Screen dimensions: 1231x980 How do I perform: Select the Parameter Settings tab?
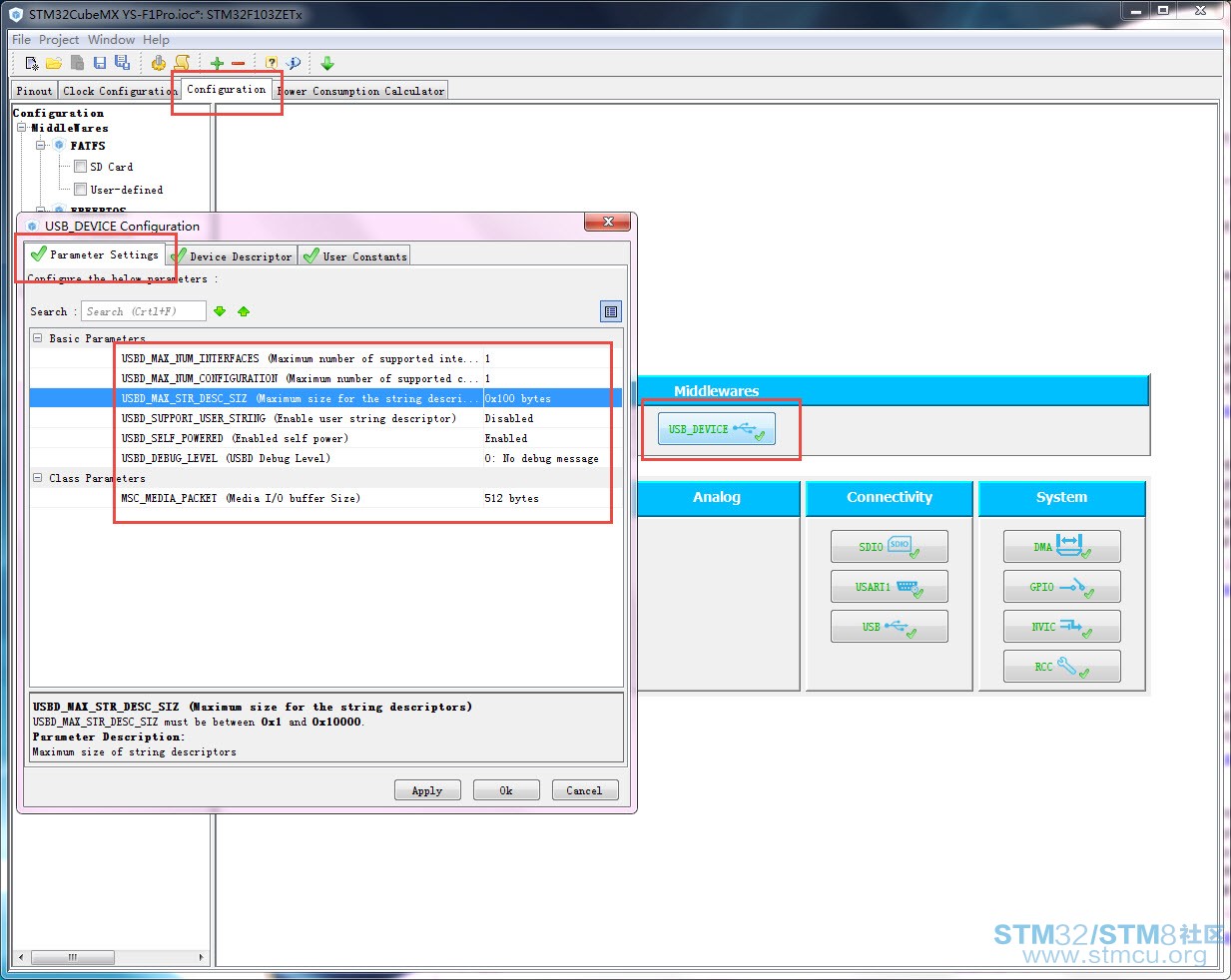pyautogui.click(x=95, y=254)
